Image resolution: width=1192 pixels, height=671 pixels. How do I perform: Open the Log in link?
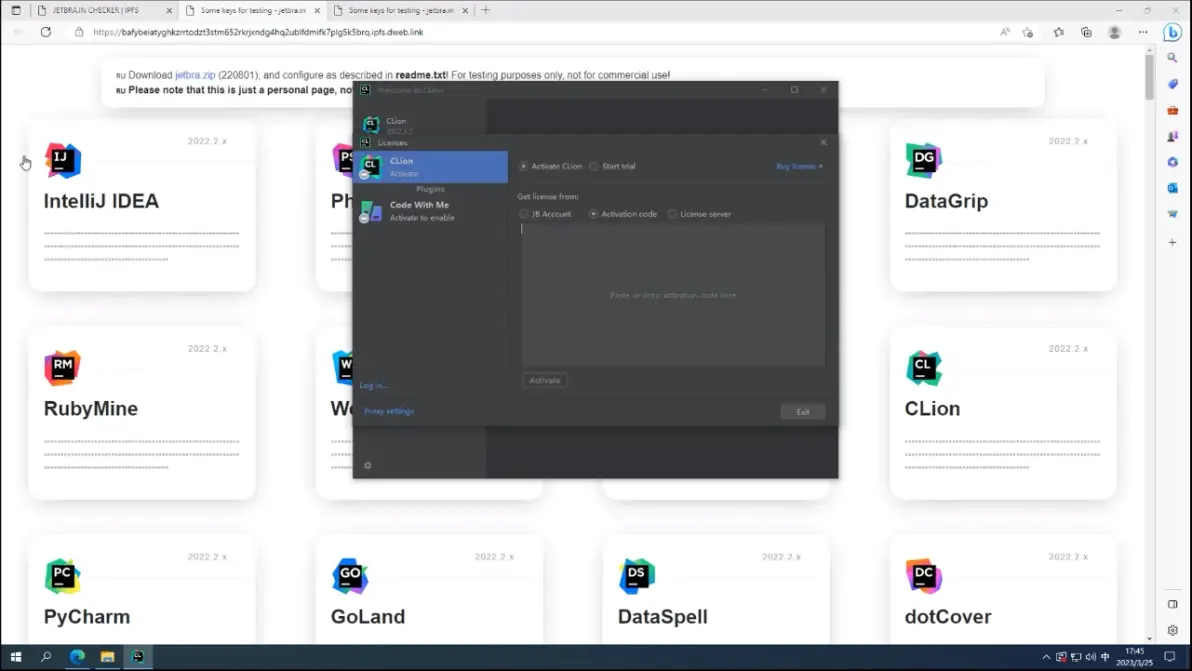click(x=373, y=386)
